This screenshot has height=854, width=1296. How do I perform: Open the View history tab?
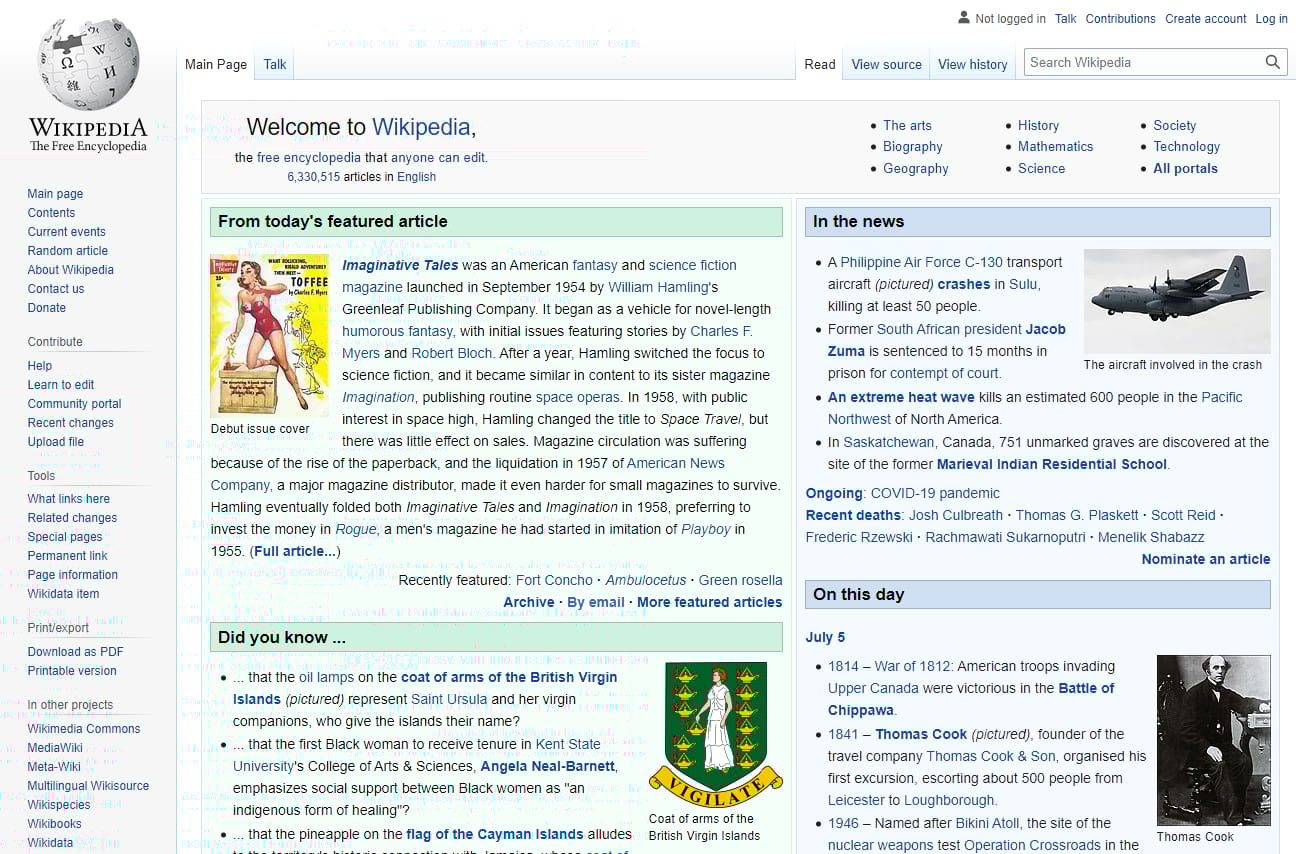pyautogui.click(x=972, y=64)
